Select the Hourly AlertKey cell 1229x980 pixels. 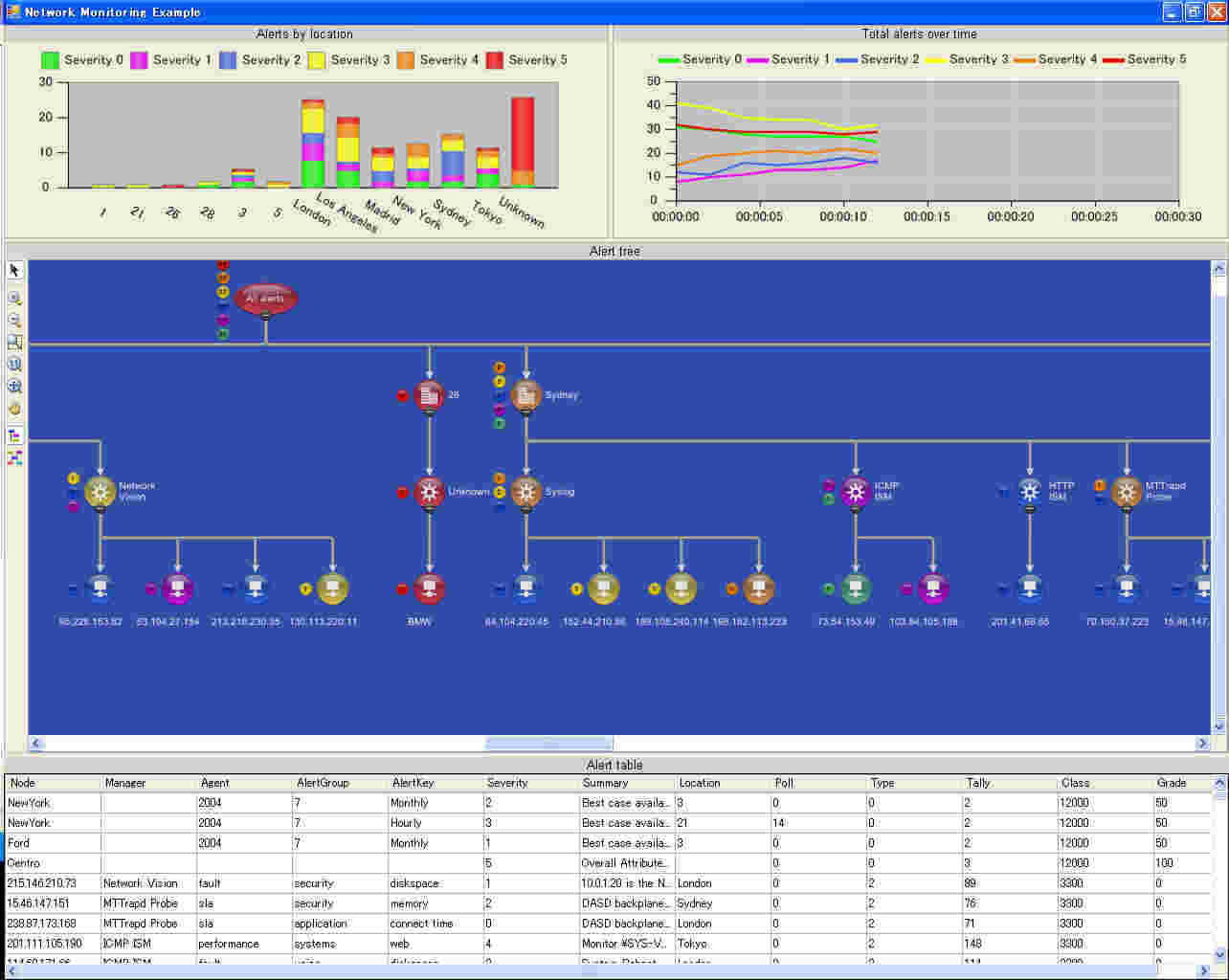436,823
